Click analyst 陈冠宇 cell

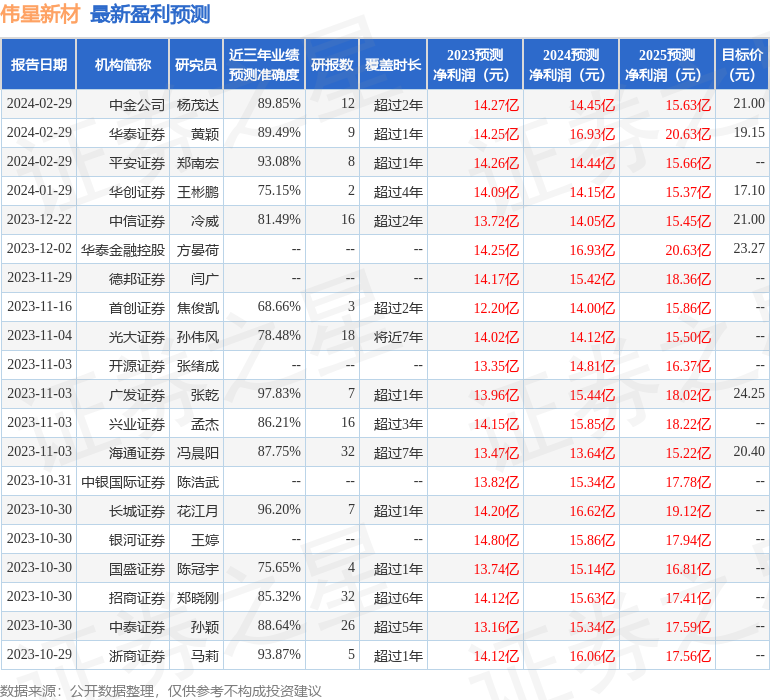click(197, 568)
